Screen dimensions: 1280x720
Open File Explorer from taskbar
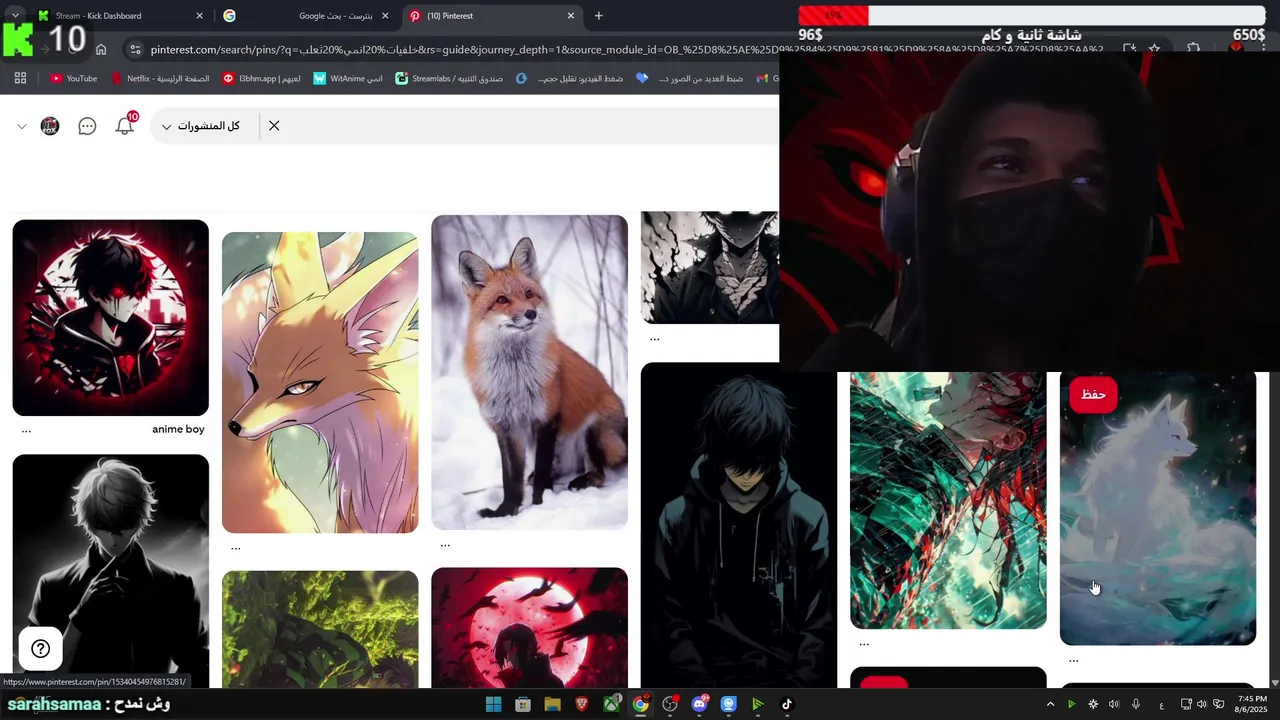coord(552,704)
